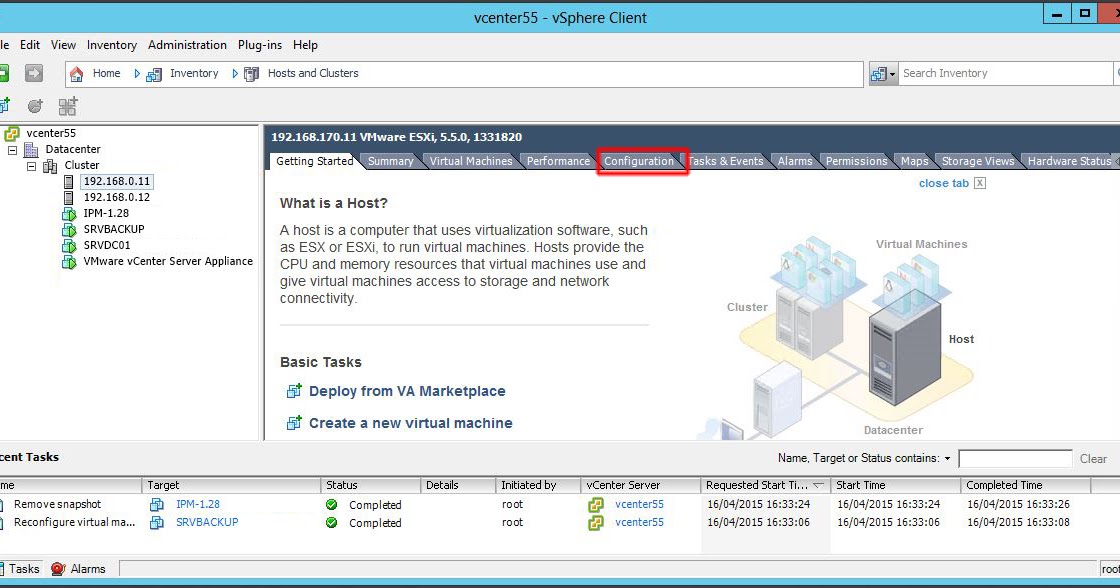Click the Home icon in the navigation bar
The height and width of the screenshot is (588, 1120).
point(77,73)
